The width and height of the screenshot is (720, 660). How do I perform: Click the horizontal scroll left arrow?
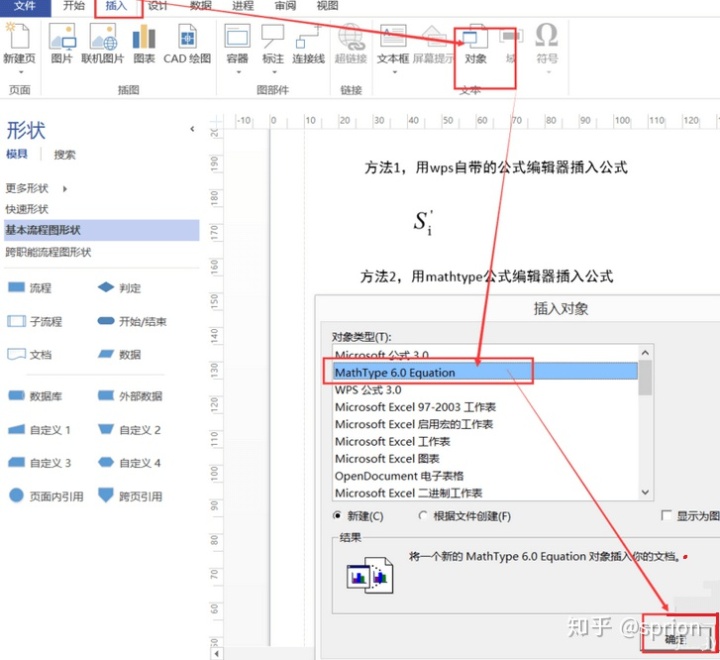pos(216,654)
